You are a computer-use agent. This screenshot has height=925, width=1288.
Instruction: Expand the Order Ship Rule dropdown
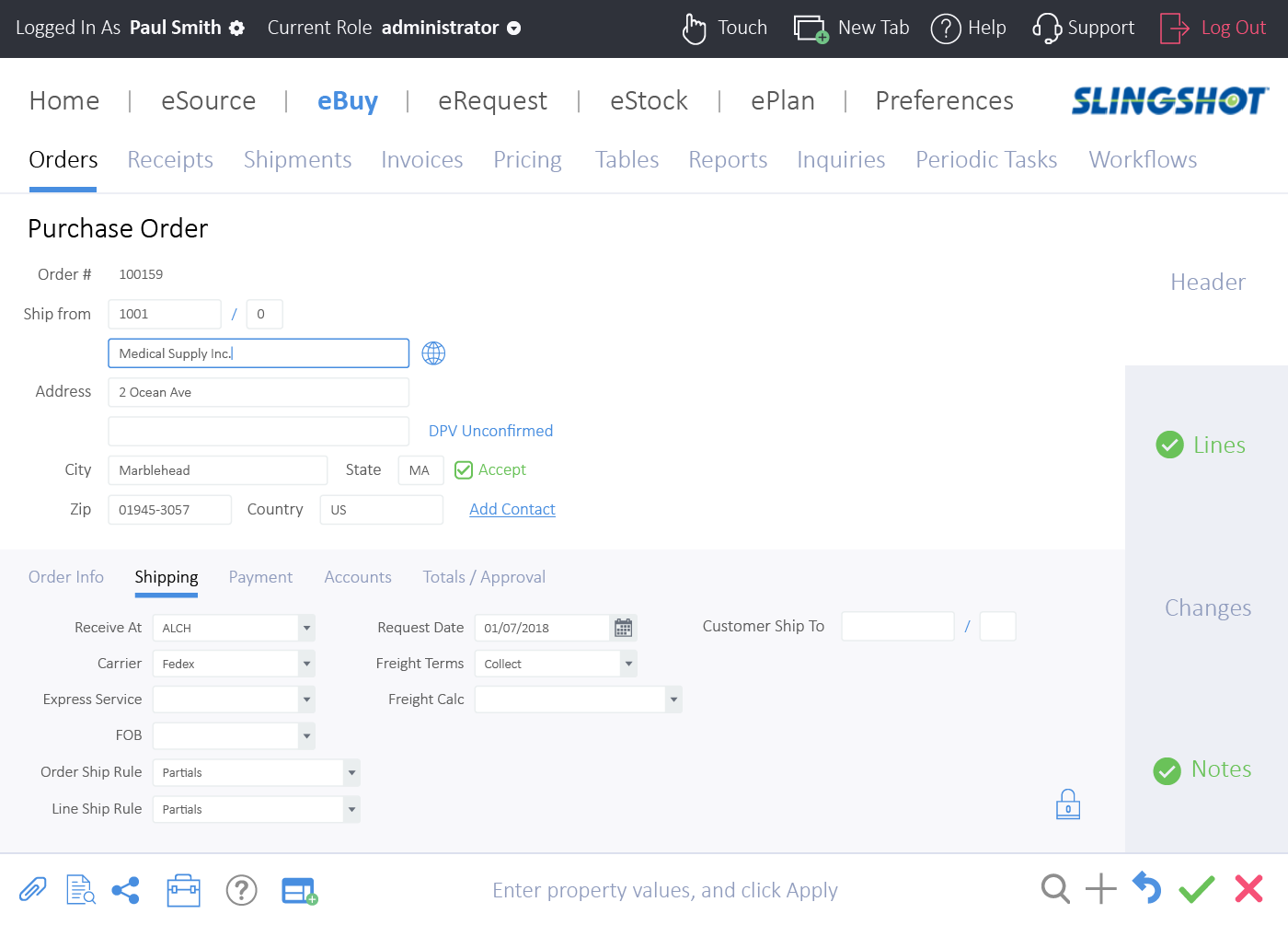351,773
